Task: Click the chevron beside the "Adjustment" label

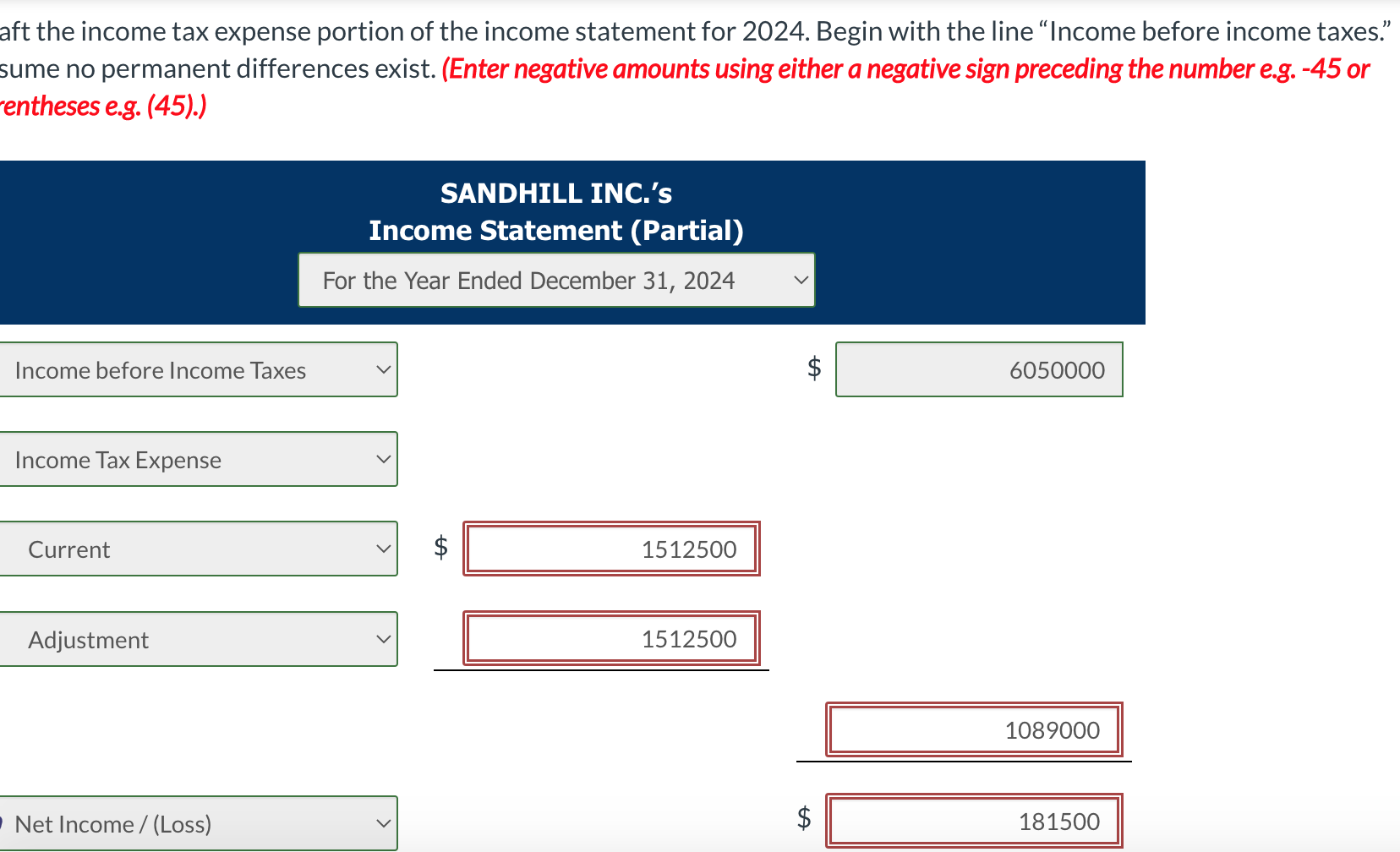Action: 382,639
